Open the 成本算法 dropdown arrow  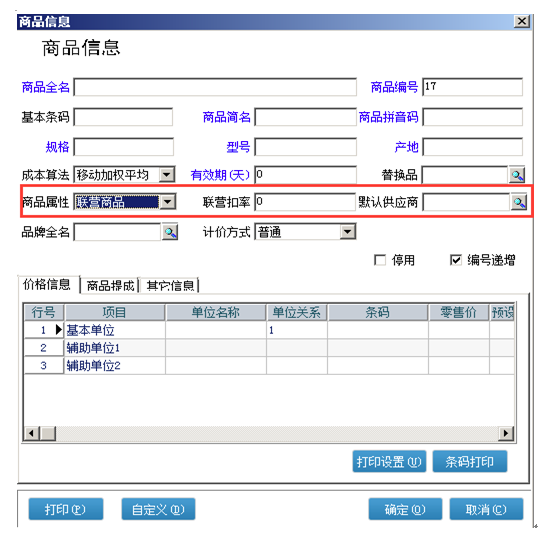tap(167, 175)
